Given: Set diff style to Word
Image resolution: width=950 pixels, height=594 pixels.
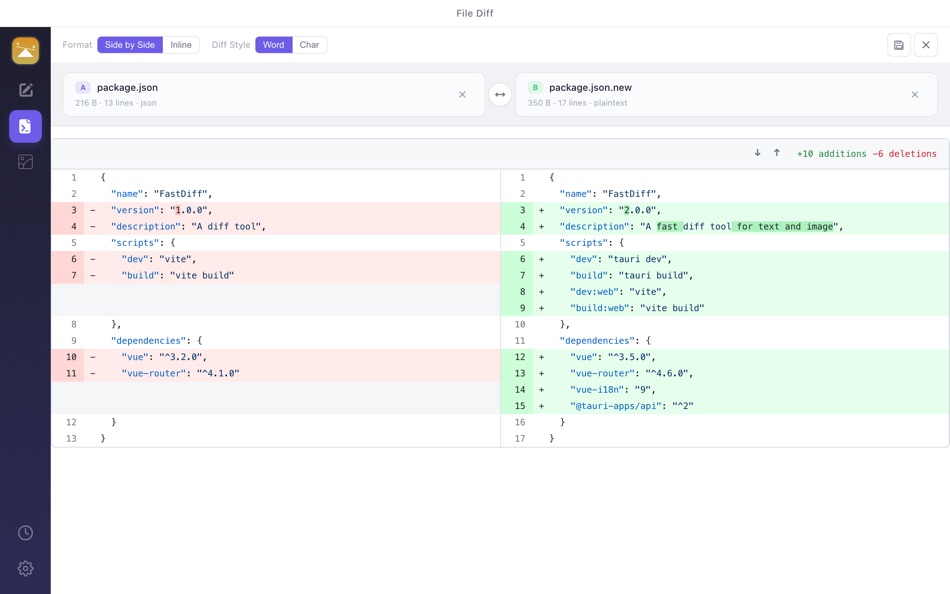Looking at the screenshot, I should 273,45.
